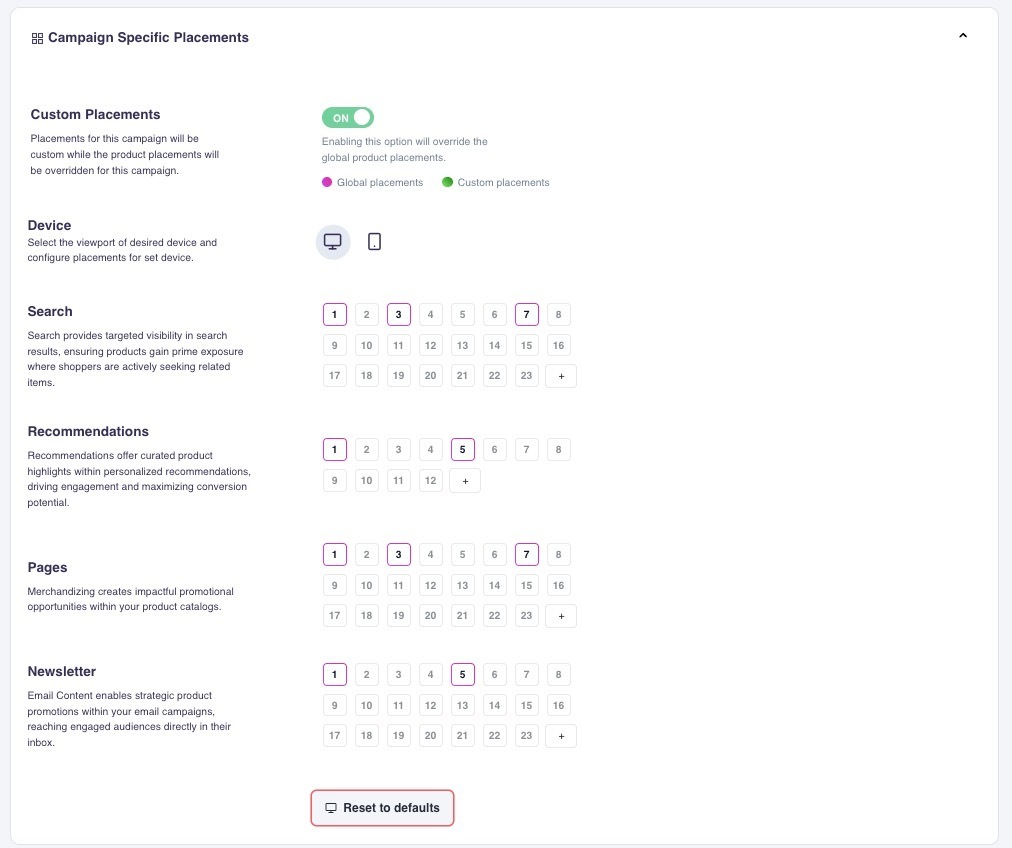The image size is (1012, 848).
Task: Select Newsletter placement slot 23
Action: click(x=527, y=736)
